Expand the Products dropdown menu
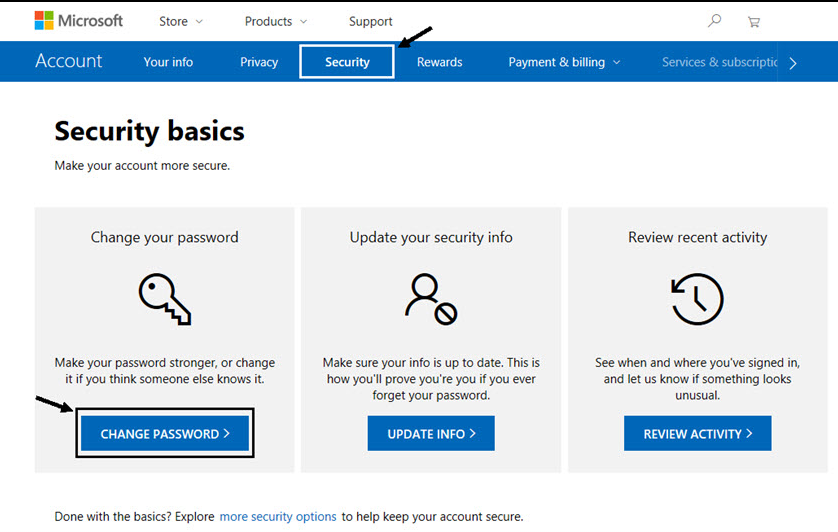The image size is (838, 532). click(276, 21)
